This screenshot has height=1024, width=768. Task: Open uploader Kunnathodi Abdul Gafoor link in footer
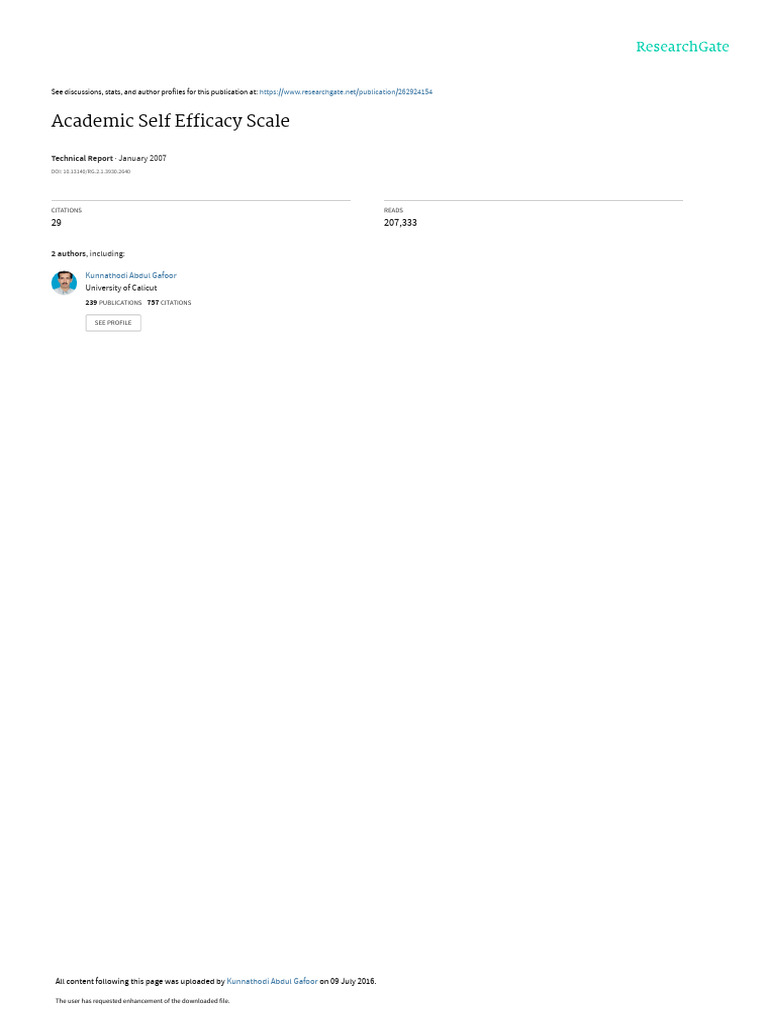[x=272, y=981]
